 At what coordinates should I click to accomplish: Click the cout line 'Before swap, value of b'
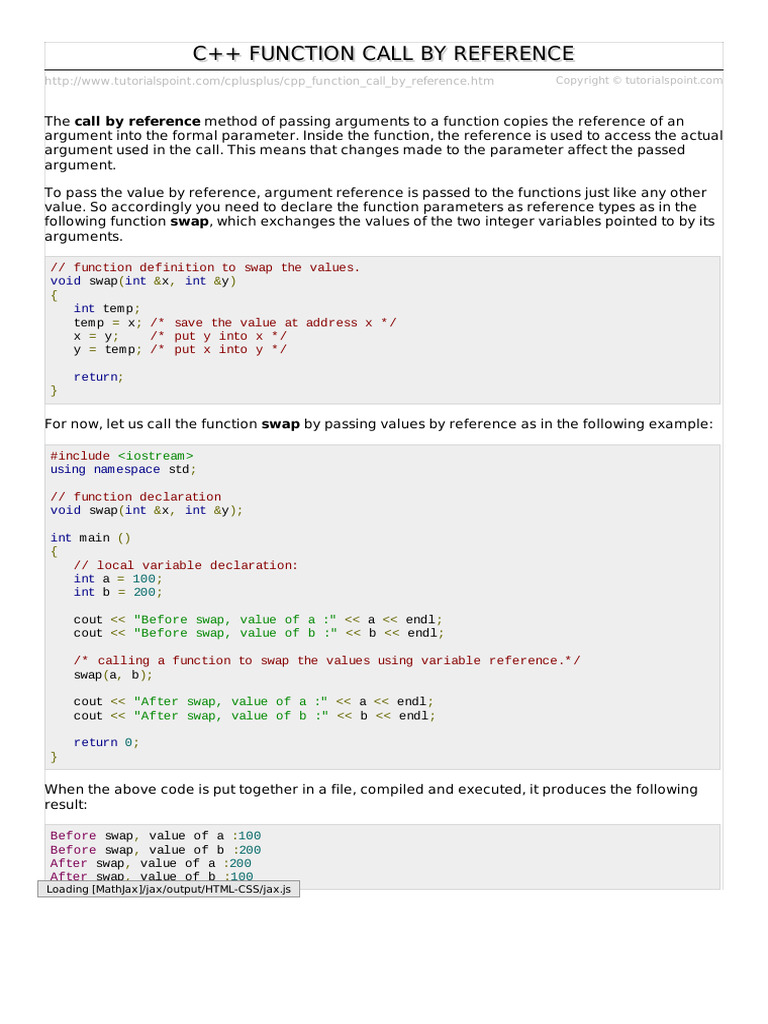tap(259, 633)
